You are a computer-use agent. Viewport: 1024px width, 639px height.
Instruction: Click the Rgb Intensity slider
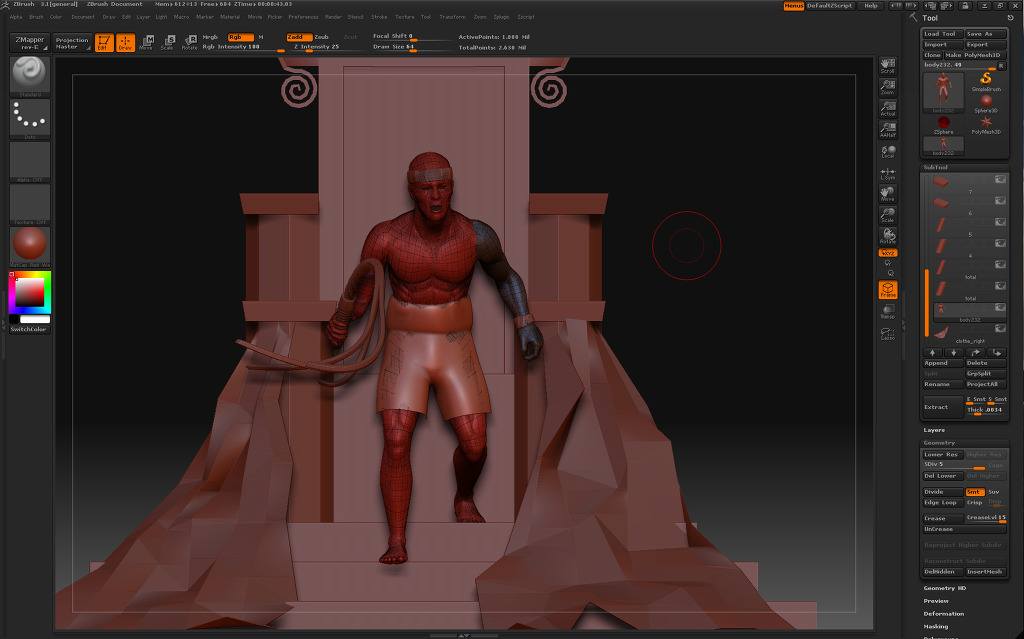[232, 47]
